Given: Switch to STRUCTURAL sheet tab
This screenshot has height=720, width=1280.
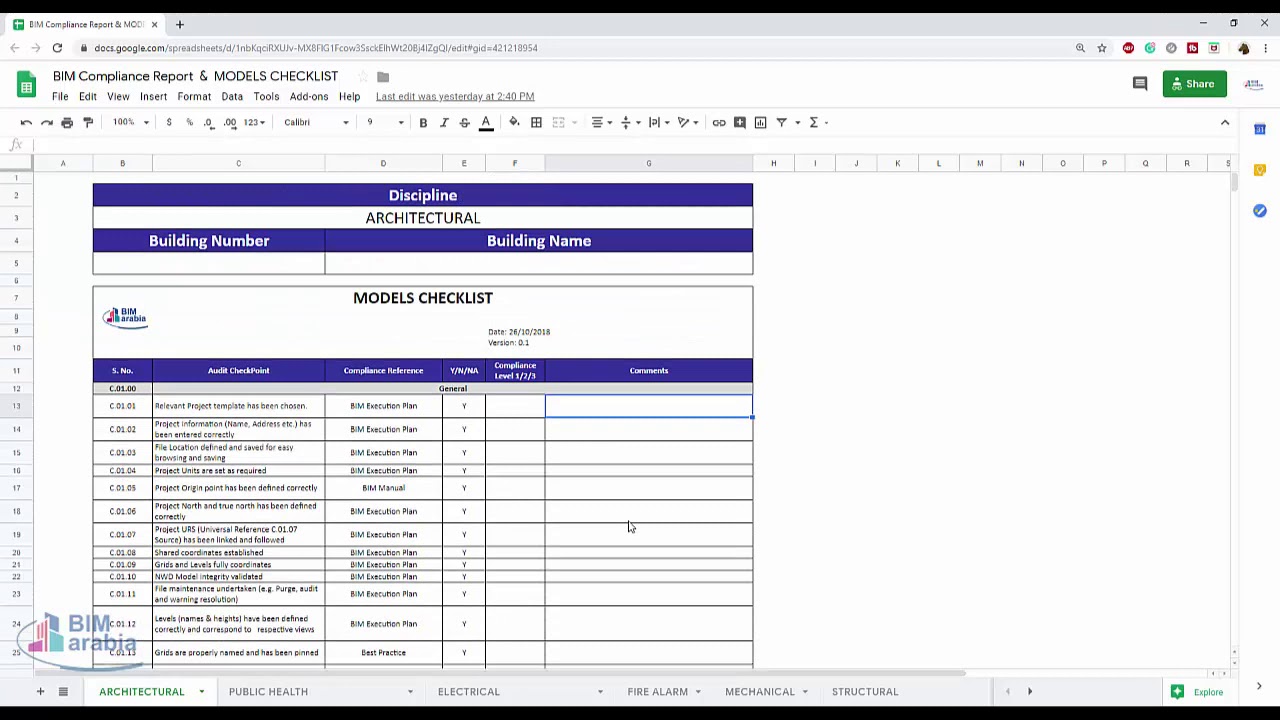Looking at the screenshot, I should tap(865, 691).
